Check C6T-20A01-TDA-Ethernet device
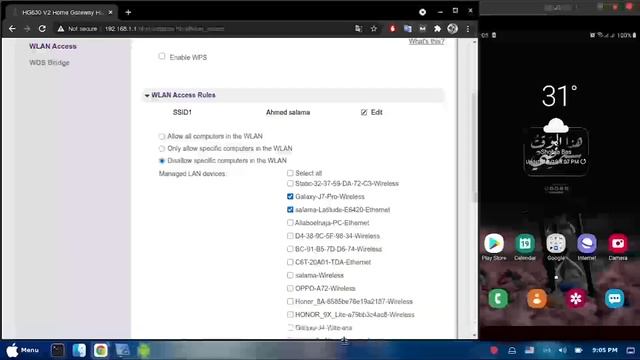This screenshot has width=640, height=360. [x=290, y=262]
